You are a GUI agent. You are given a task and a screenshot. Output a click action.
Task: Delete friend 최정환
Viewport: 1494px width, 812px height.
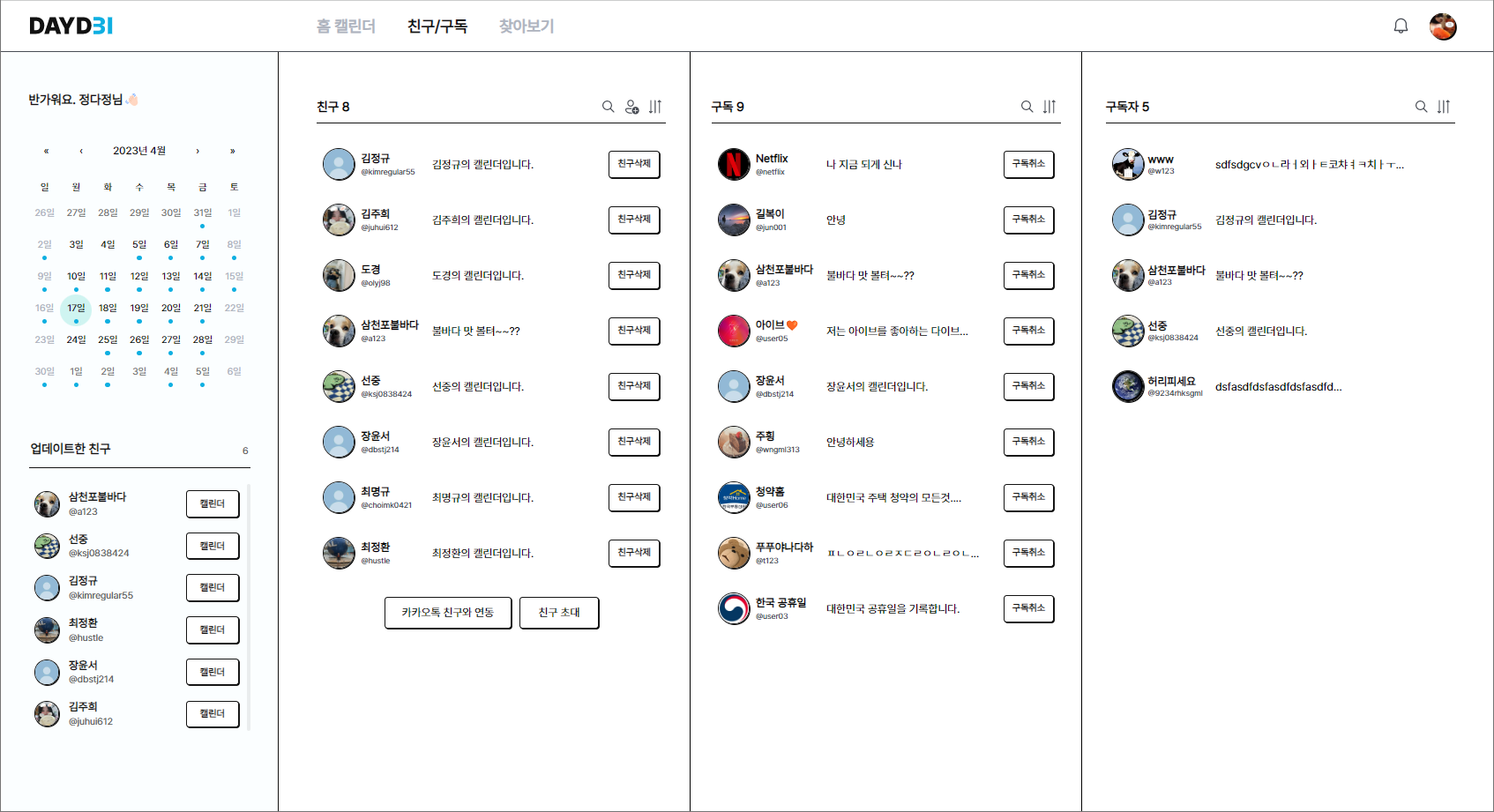pos(634,553)
